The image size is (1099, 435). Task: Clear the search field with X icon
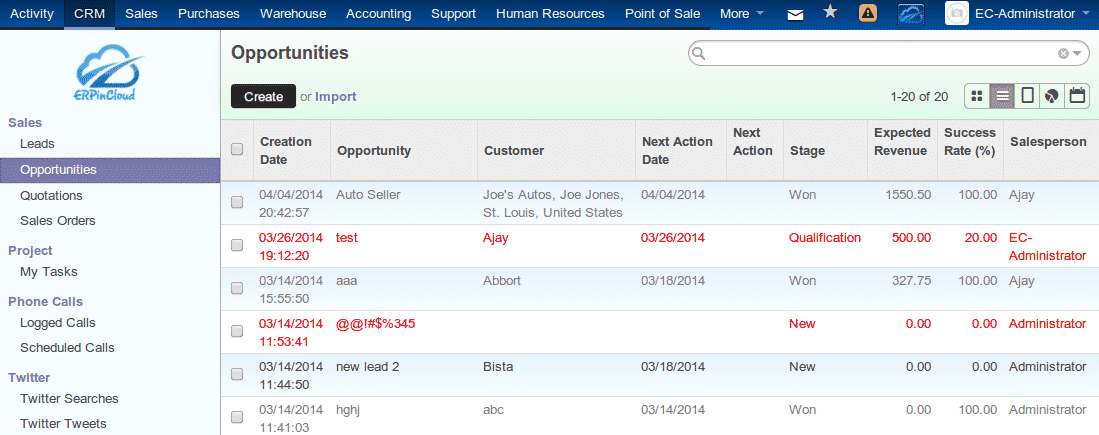point(1063,54)
